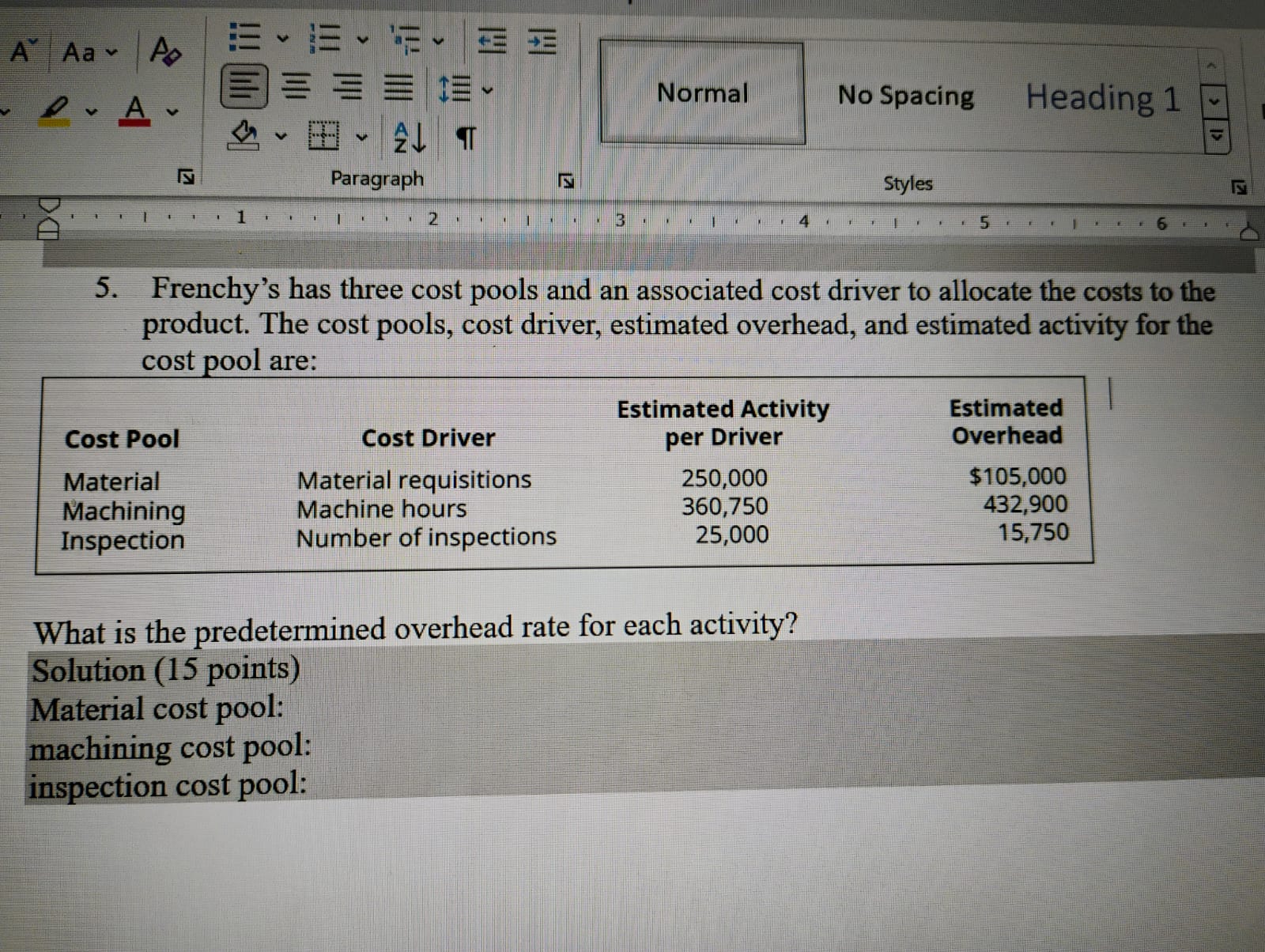The width and height of the screenshot is (1265, 952).
Task: Open the Borders dropdown arrow
Action: point(361,138)
